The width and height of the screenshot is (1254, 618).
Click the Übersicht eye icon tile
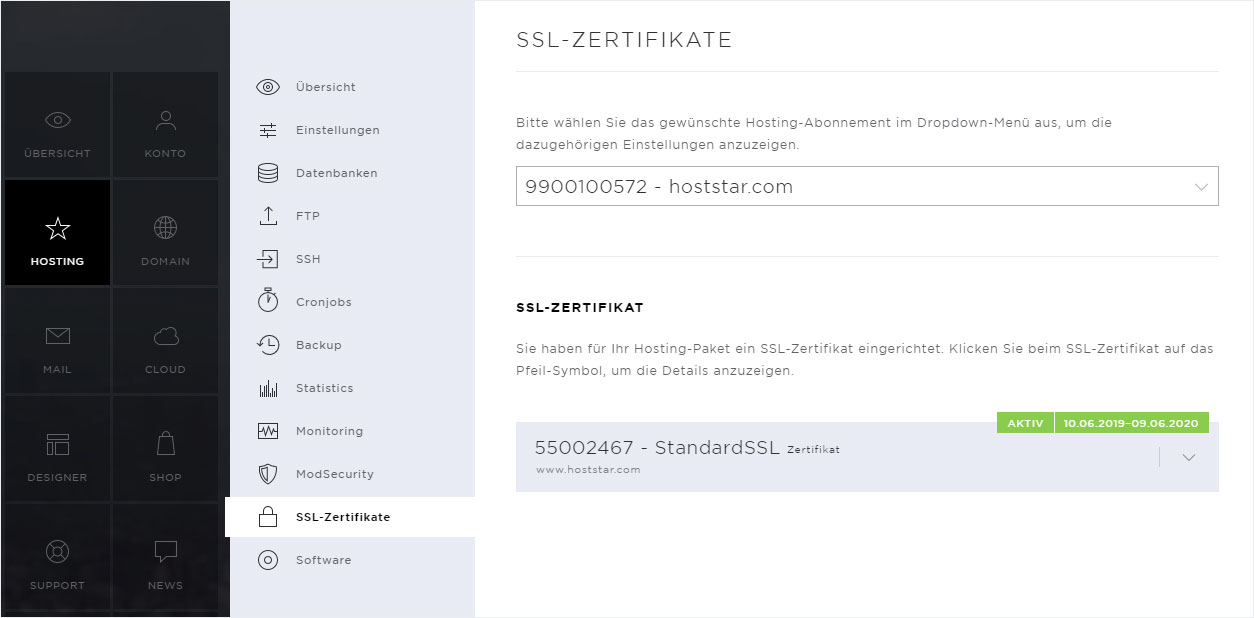pos(57,125)
